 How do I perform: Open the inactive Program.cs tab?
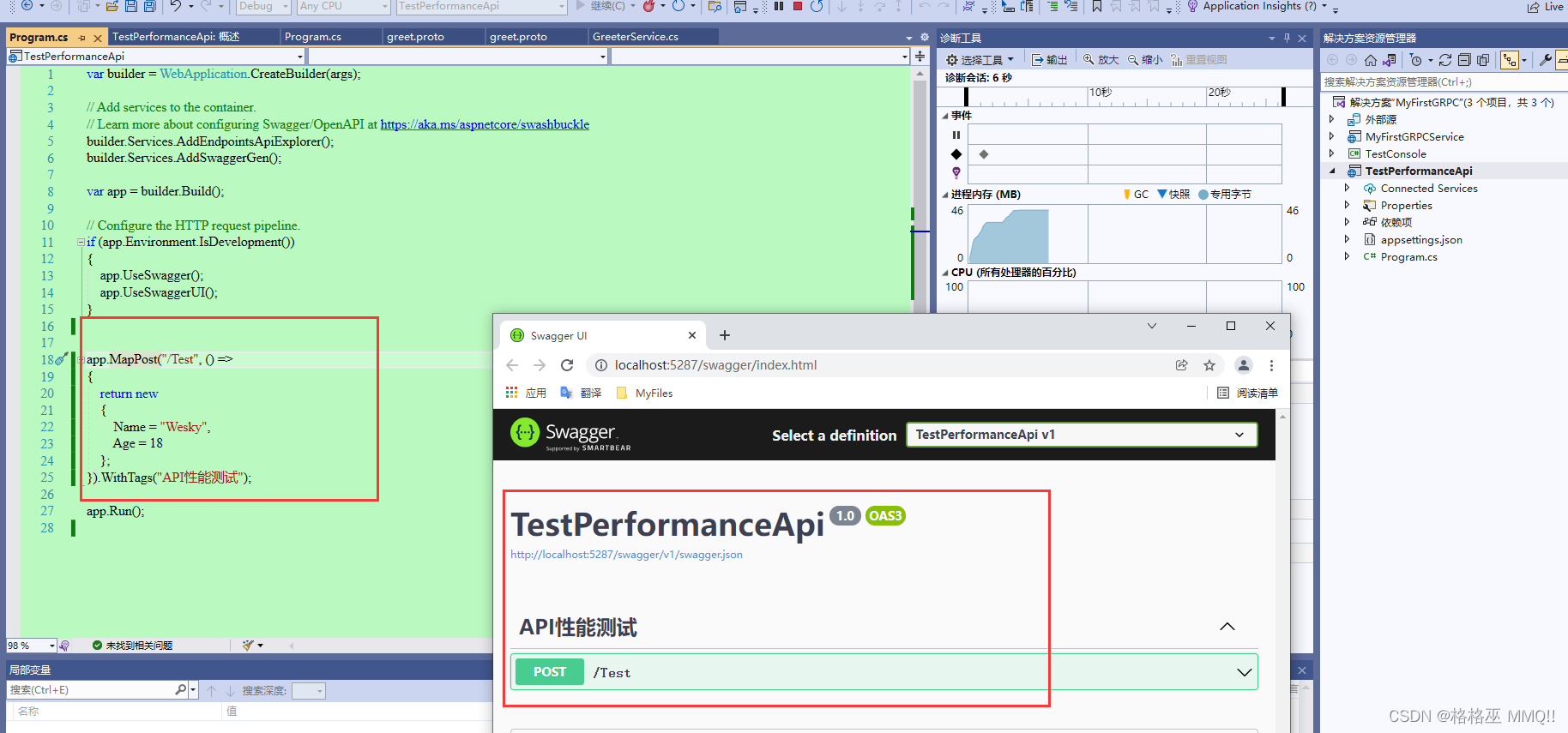point(330,37)
